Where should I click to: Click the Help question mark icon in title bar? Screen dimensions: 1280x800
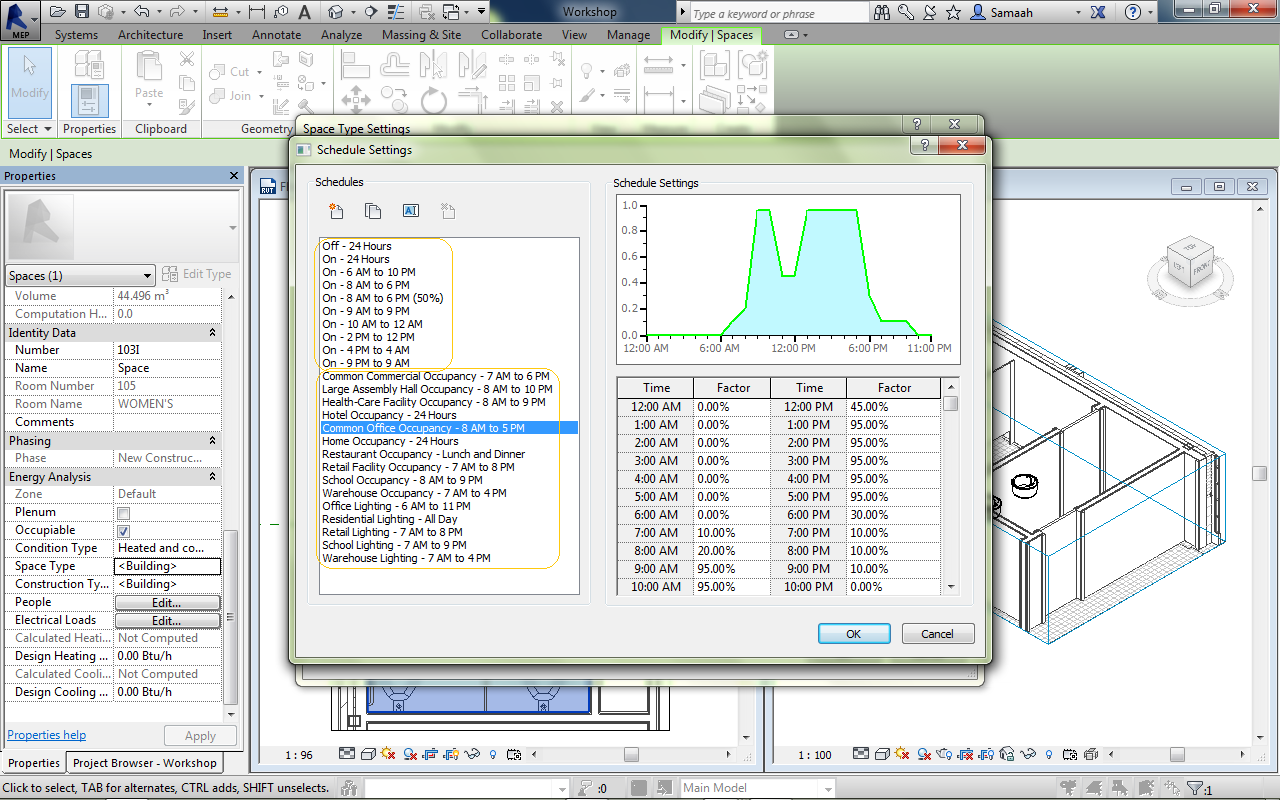1133,13
